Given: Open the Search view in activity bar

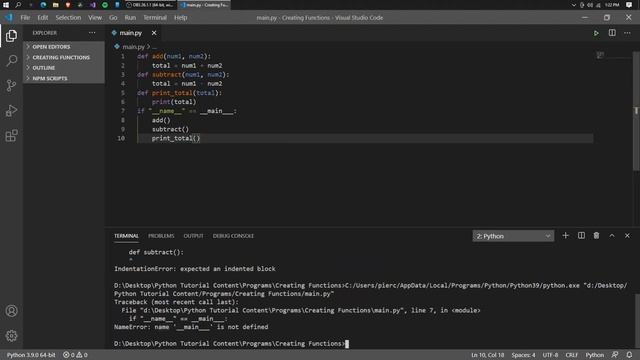Looking at the screenshot, I should [11, 61].
